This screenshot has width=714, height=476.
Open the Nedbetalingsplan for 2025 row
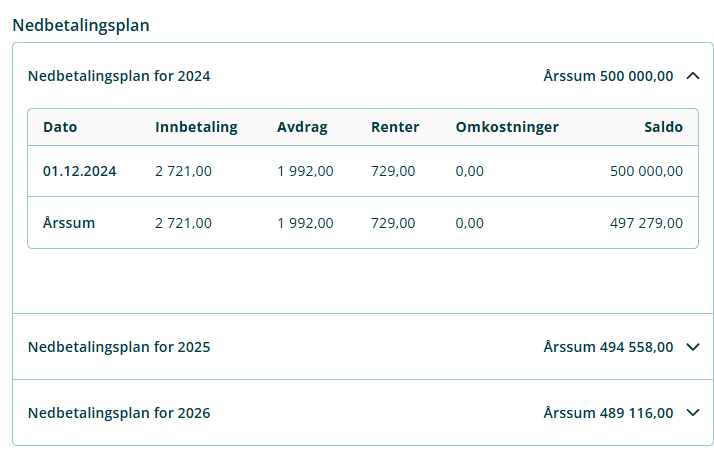[119, 347]
